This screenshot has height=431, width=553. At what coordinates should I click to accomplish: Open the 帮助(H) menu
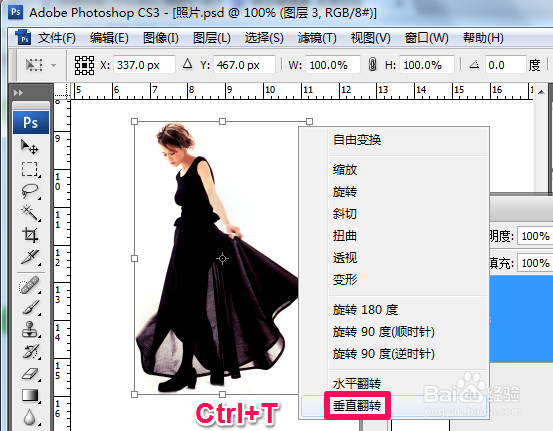[483, 38]
